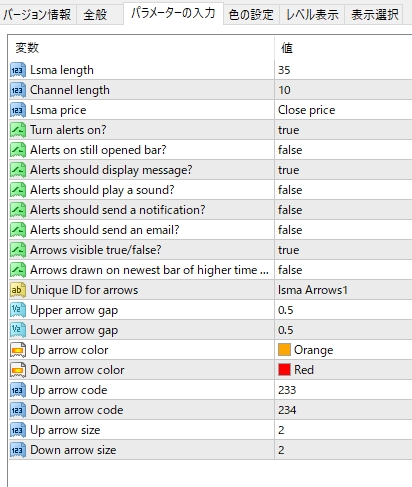Click the icon beside Alerts should send an email?

[18, 230]
